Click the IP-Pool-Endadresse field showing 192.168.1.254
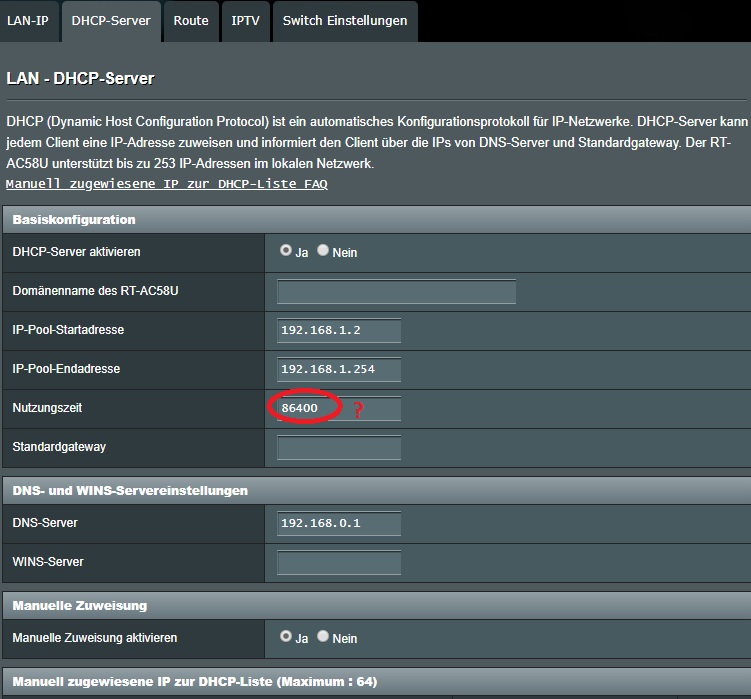The height and width of the screenshot is (699, 751). pos(339,369)
